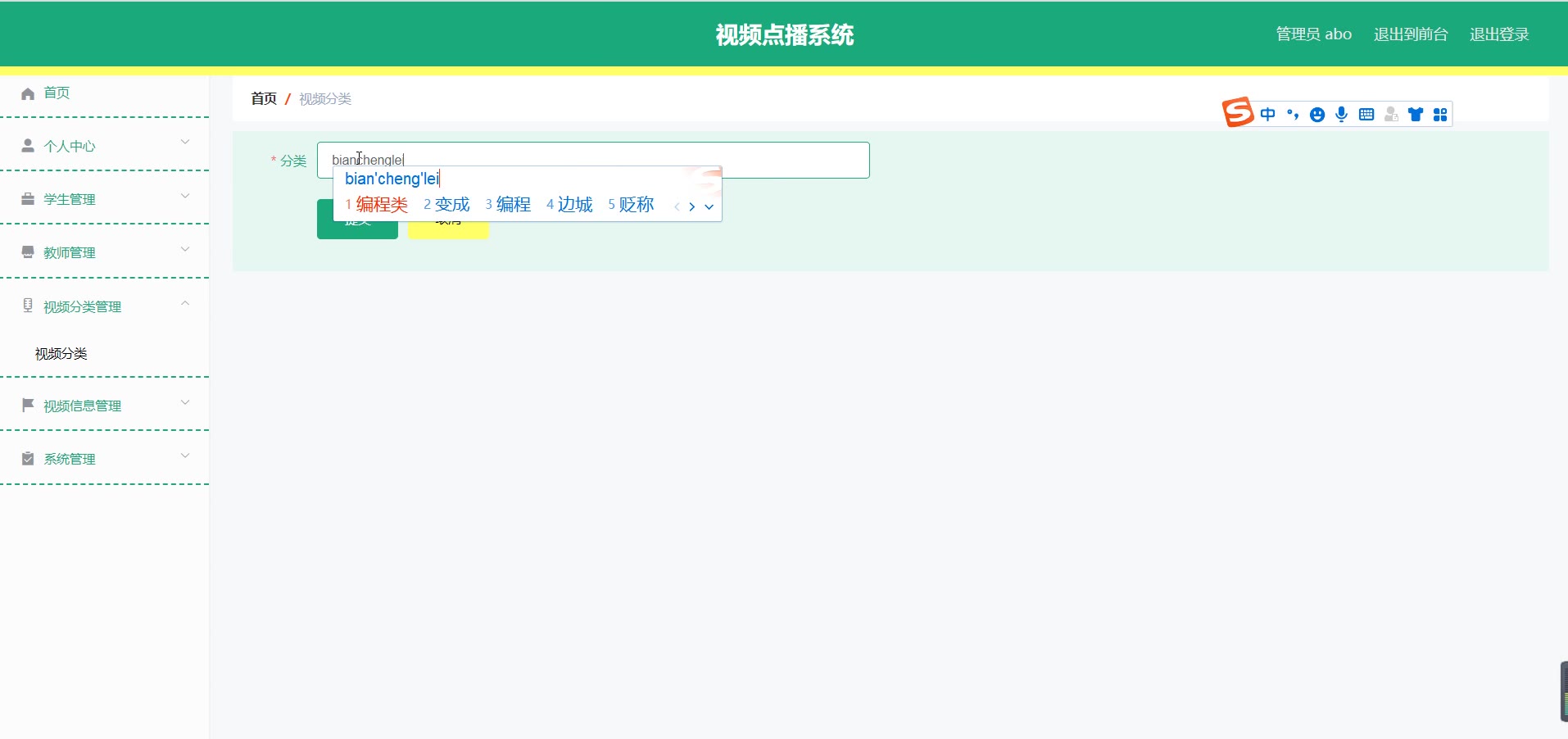Click the microphone voice input icon
The image size is (1568, 739).
(1341, 115)
